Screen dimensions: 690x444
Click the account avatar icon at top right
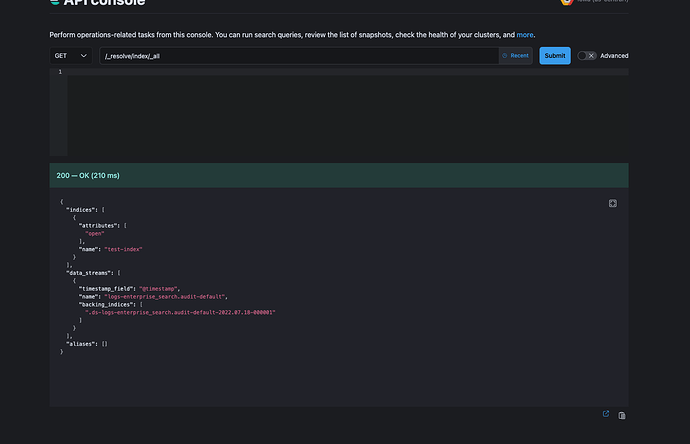(x=567, y=3)
